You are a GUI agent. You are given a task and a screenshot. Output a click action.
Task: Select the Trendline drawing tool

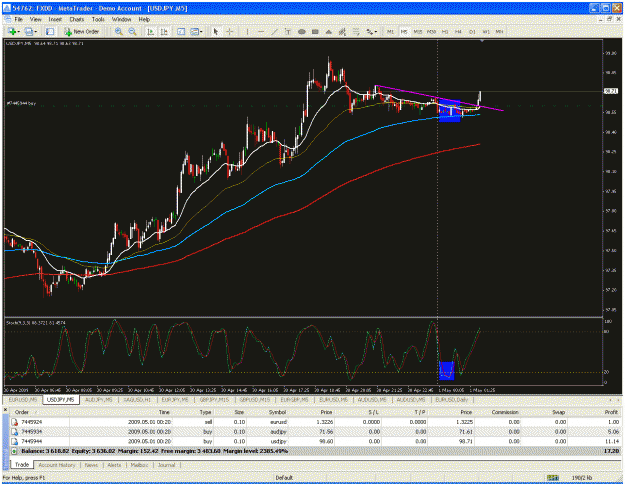pyautogui.click(x=274, y=31)
